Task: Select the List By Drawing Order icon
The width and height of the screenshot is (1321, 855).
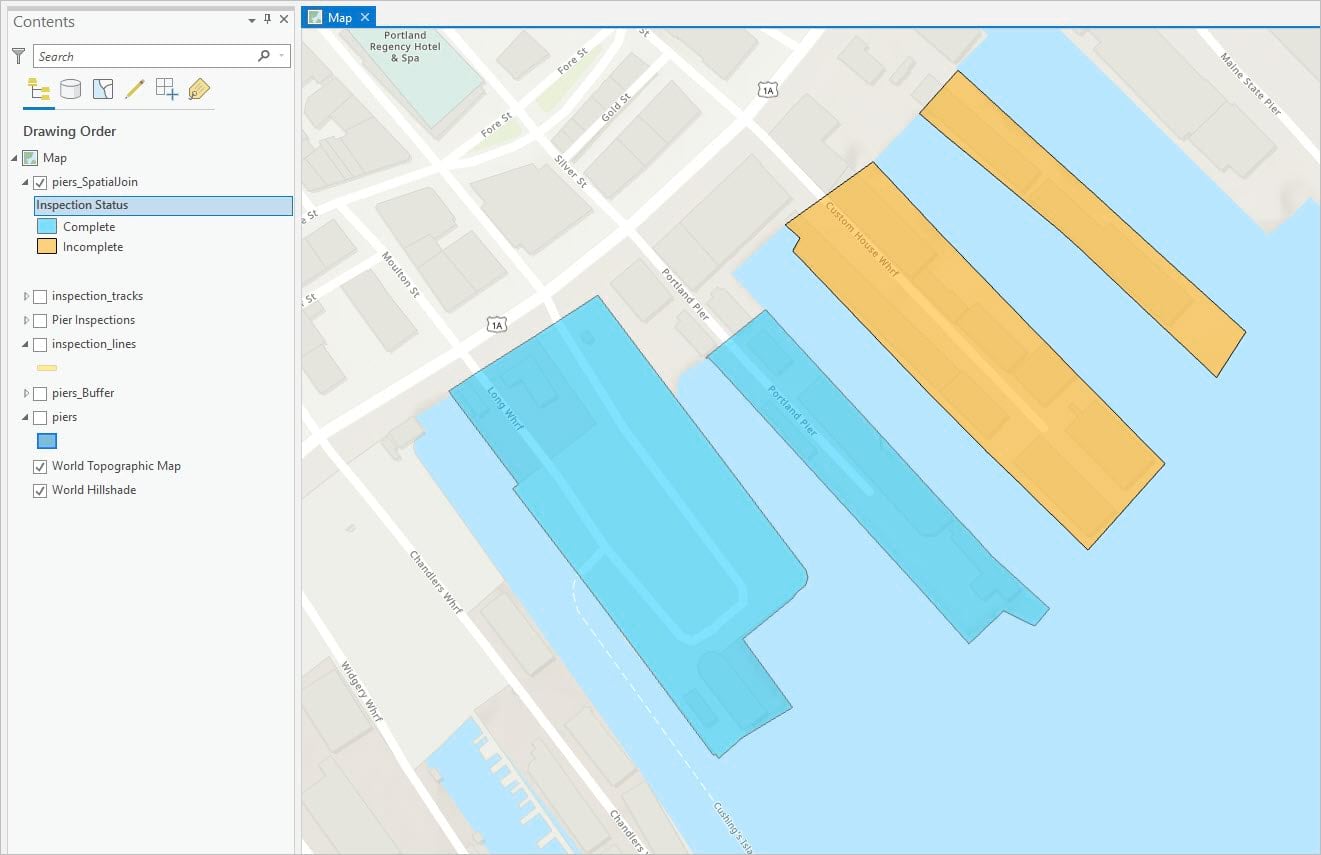Action: tap(39, 89)
